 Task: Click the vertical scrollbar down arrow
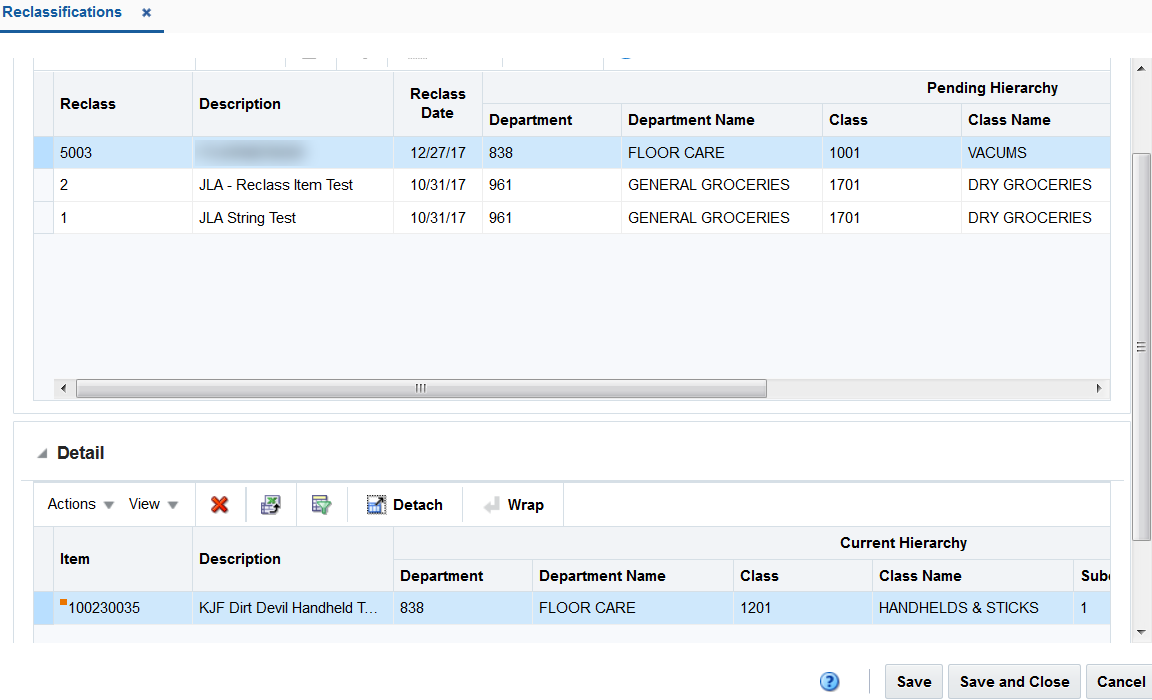[1141, 632]
